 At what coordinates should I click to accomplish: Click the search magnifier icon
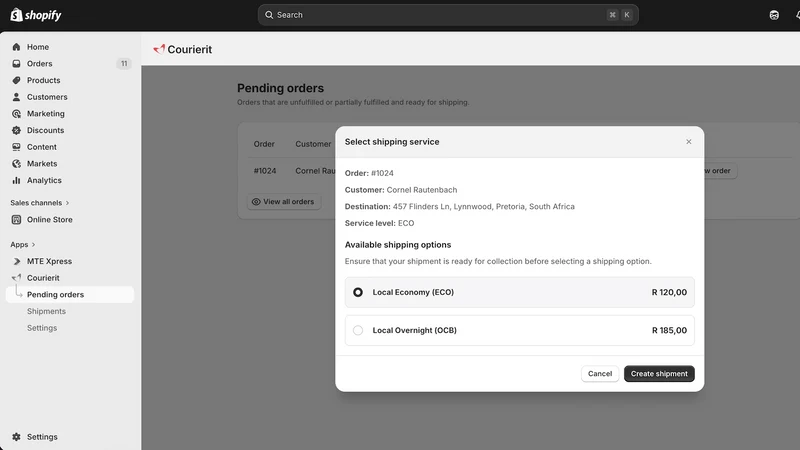tap(269, 15)
